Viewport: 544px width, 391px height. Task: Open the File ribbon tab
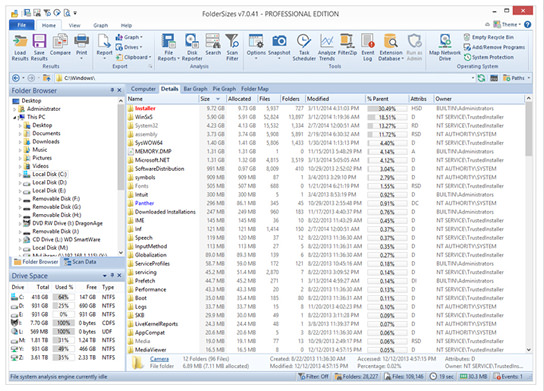(x=22, y=25)
